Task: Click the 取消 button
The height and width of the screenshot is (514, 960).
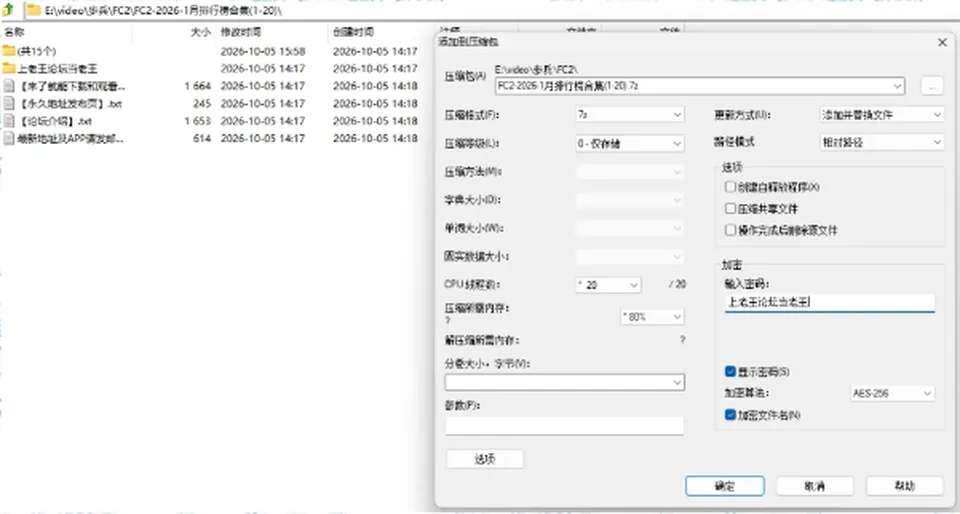Action: pyautogui.click(x=815, y=486)
